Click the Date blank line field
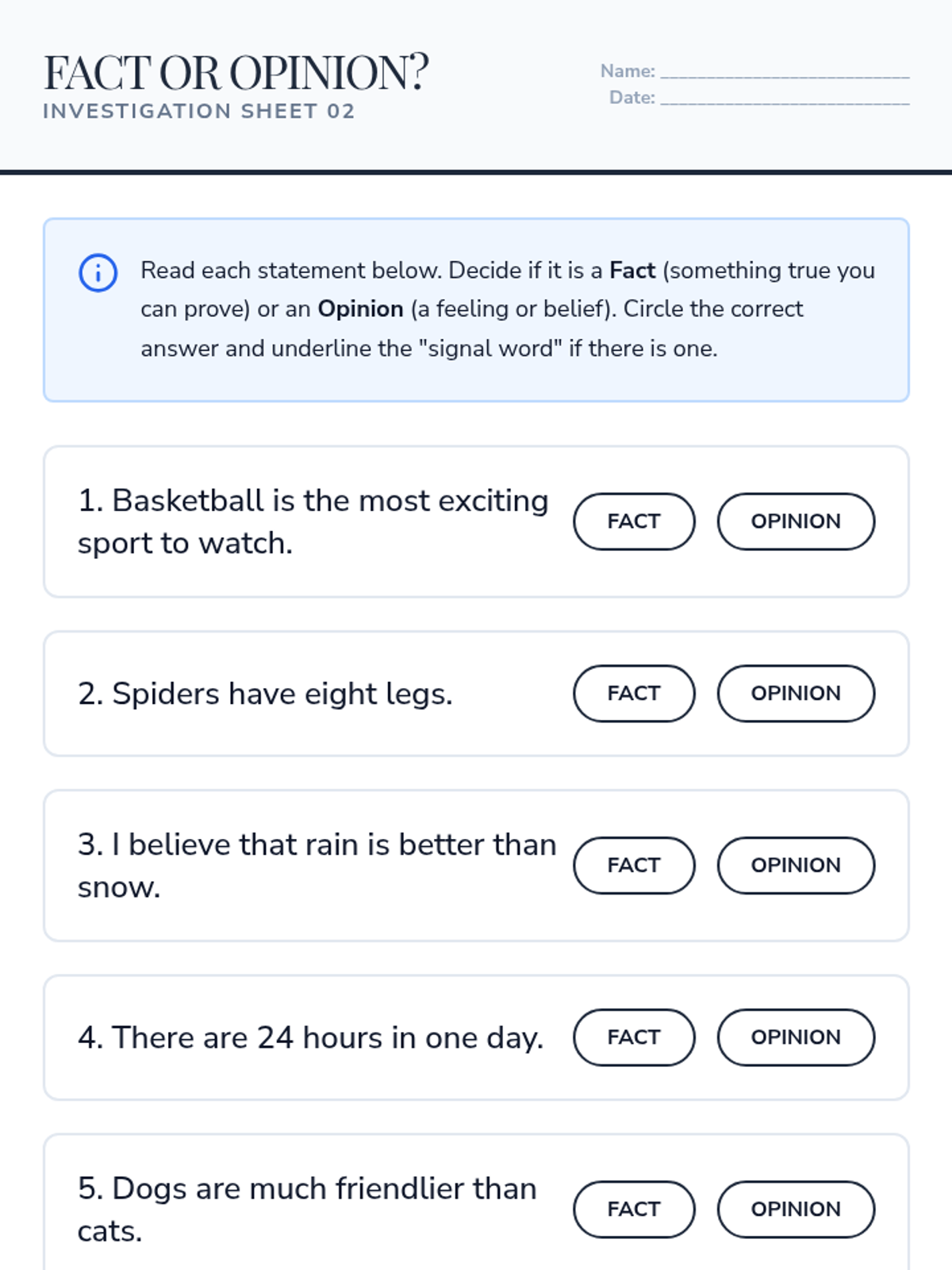This screenshot has height=1270, width=952. (785, 98)
